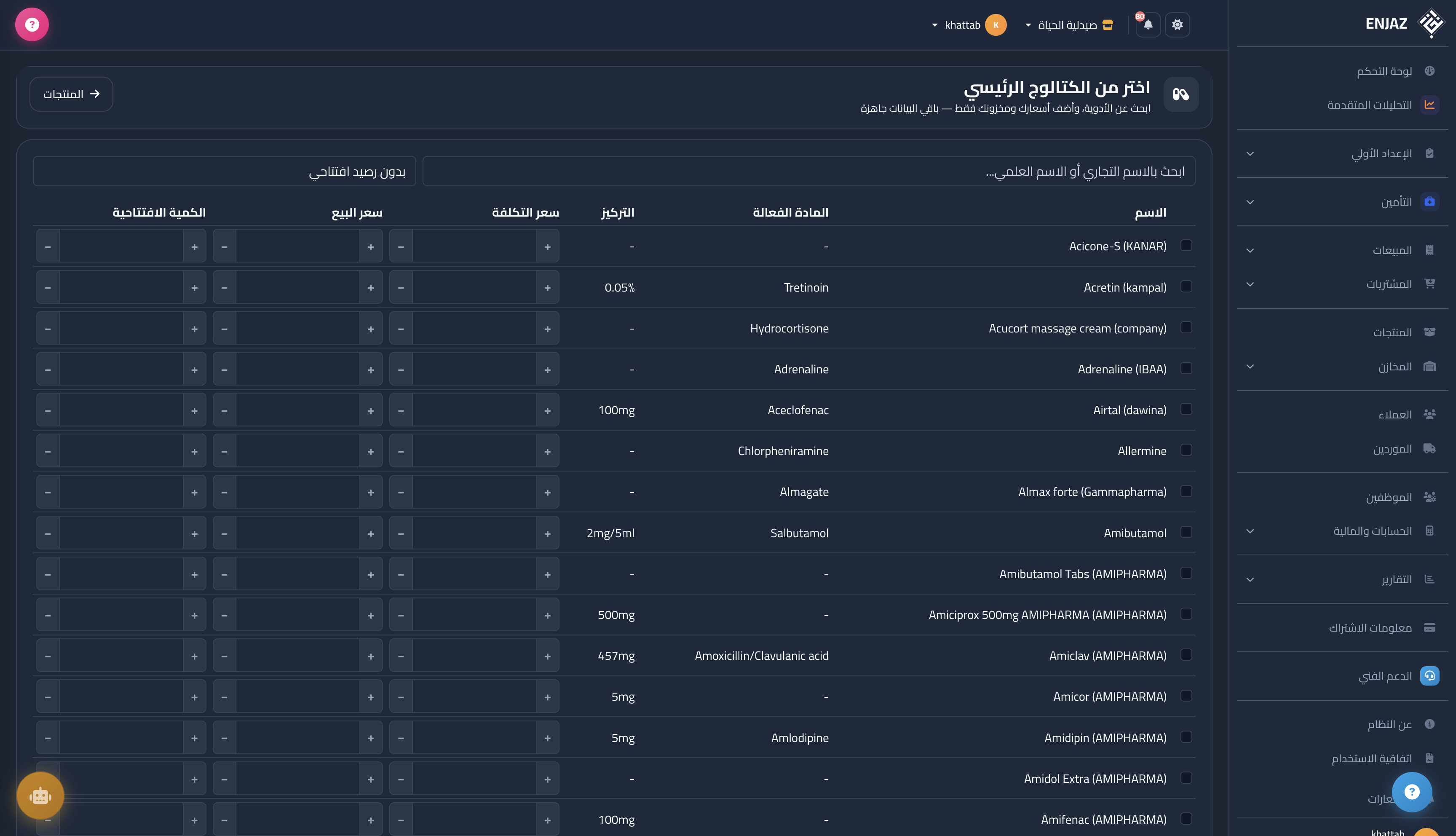Open بدون رصيد افتتاحي filter field
This screenshot has width=1456, height=836.
click(x=225, y=171)
